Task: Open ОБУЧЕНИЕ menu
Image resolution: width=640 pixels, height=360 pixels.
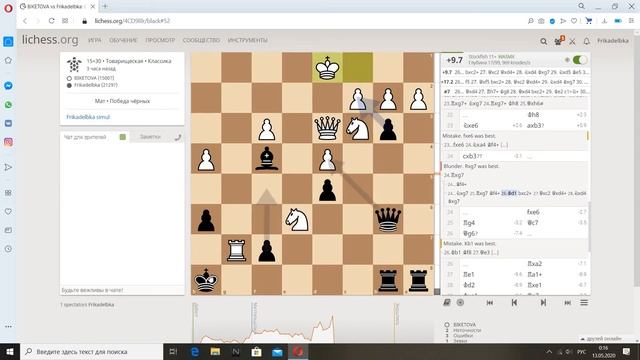Action: [x=123, y=40]
